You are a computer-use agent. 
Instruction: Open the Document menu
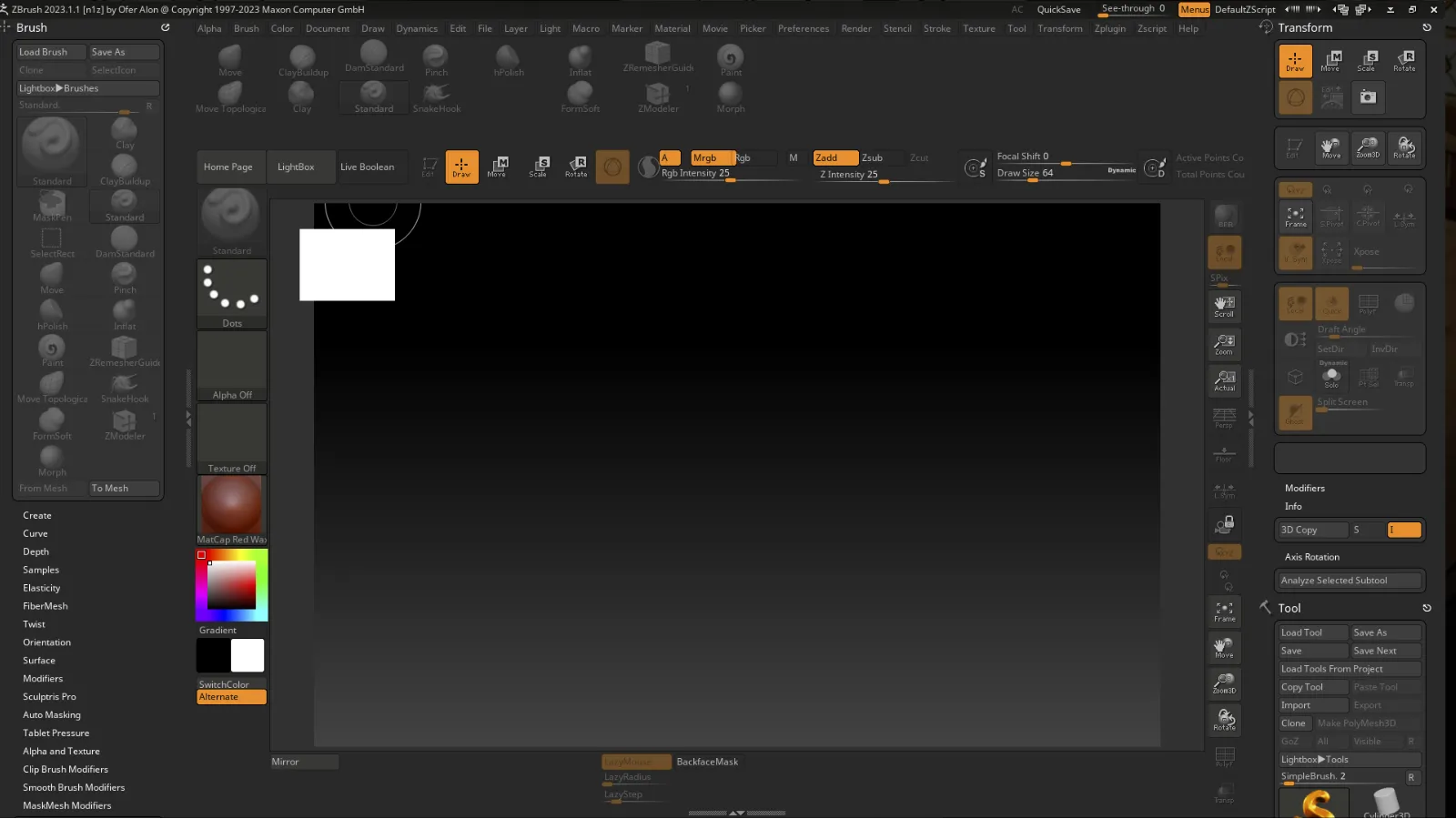pos(328,28)
